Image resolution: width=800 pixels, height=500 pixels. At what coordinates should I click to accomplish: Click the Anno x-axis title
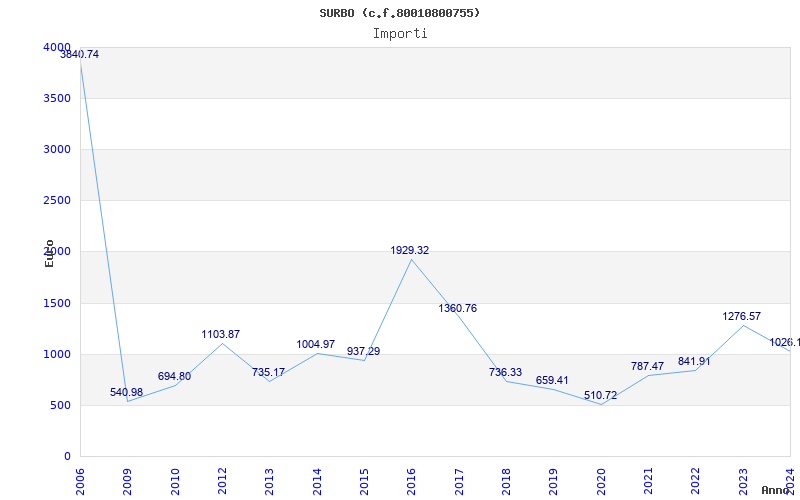pyautogui.click(x=778, y=491)
